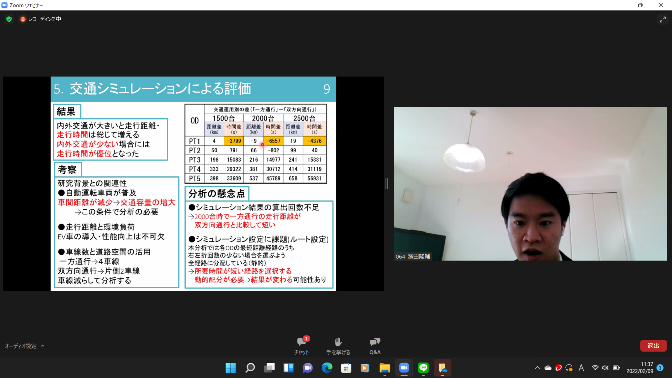
Task: Open the last pinned taskbar app after LINE
Action: [x=442, y=368]
